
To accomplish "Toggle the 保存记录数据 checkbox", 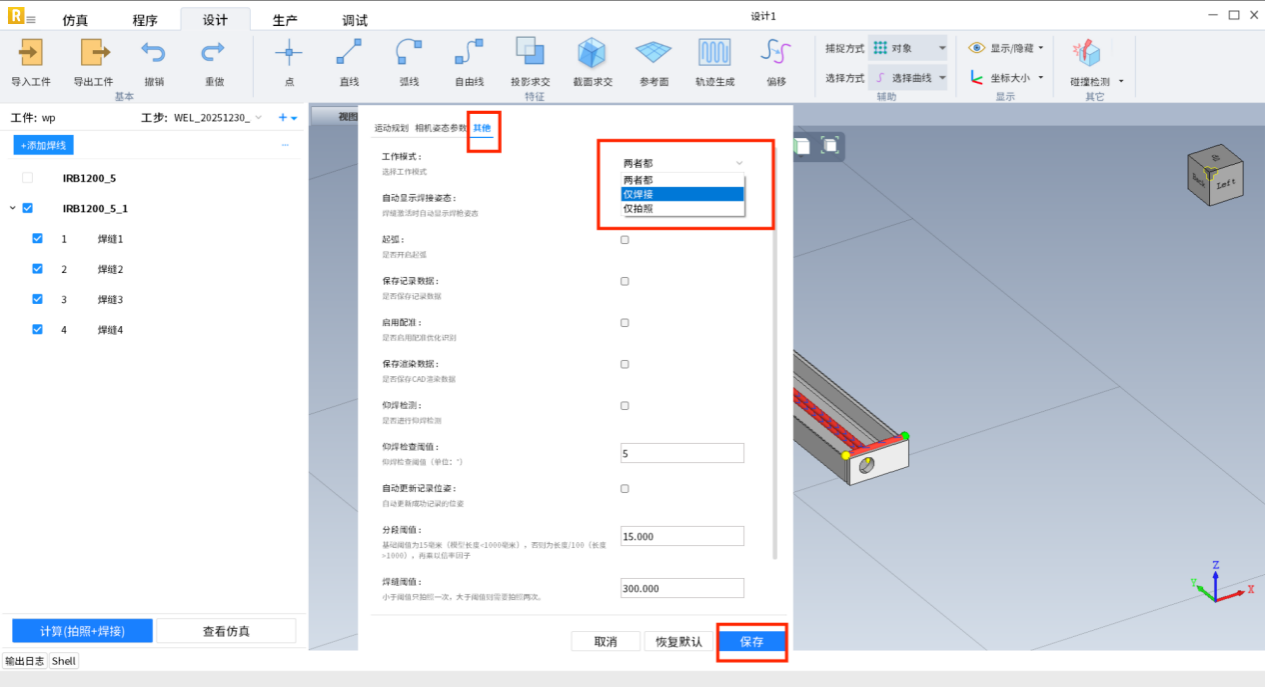I will (x=625, y=282).
